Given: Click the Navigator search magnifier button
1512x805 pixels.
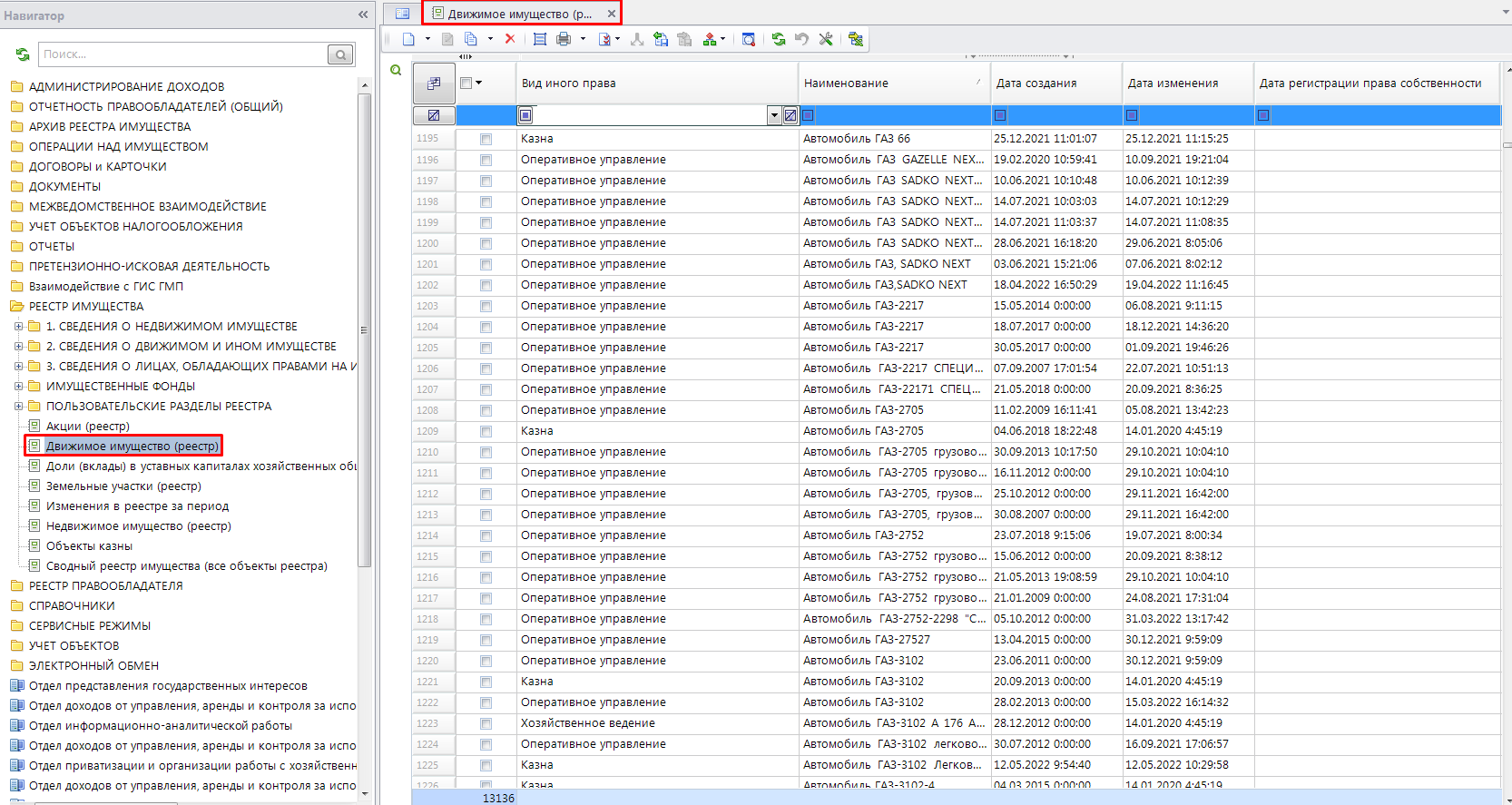Looking at the screenshot, I should 340,54.
